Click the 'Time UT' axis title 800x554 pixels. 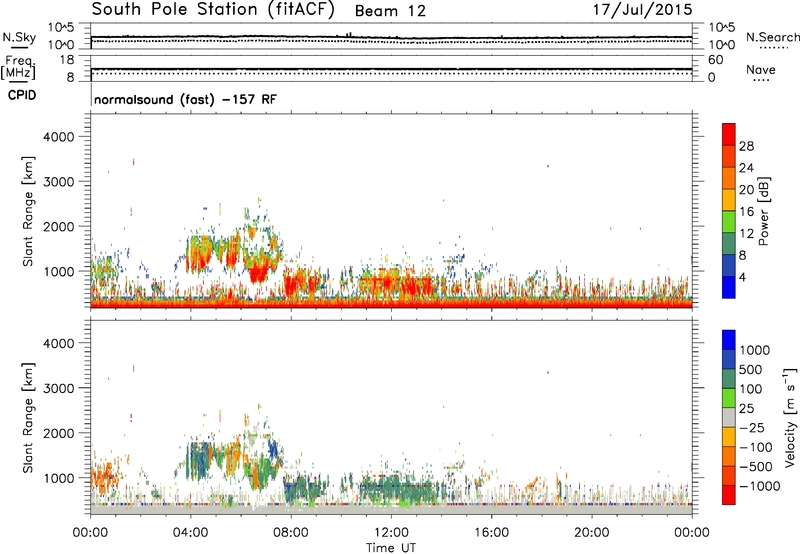pos(391,548)
